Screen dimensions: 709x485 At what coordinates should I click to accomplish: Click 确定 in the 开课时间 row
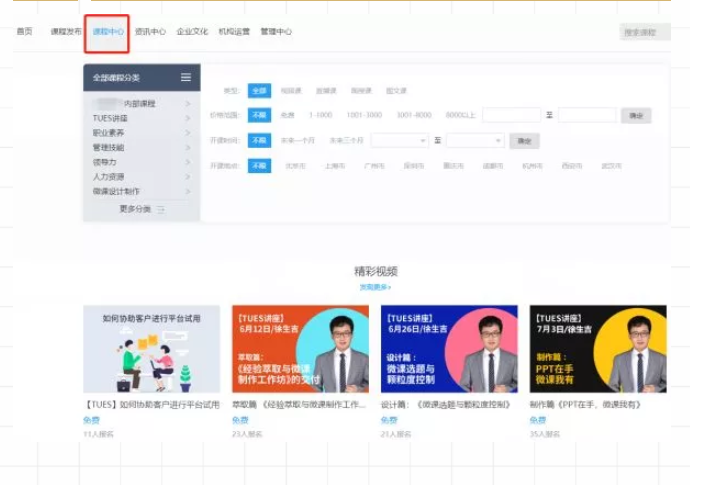(x=525, y=141)
